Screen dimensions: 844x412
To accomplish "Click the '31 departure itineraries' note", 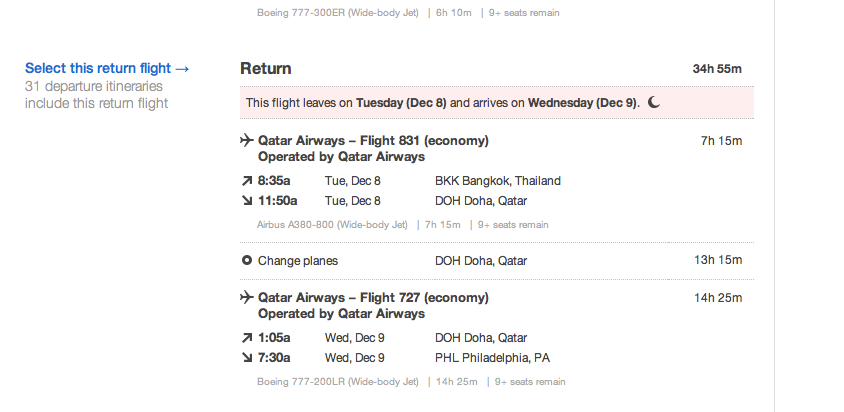I will [x=96, y=87].
